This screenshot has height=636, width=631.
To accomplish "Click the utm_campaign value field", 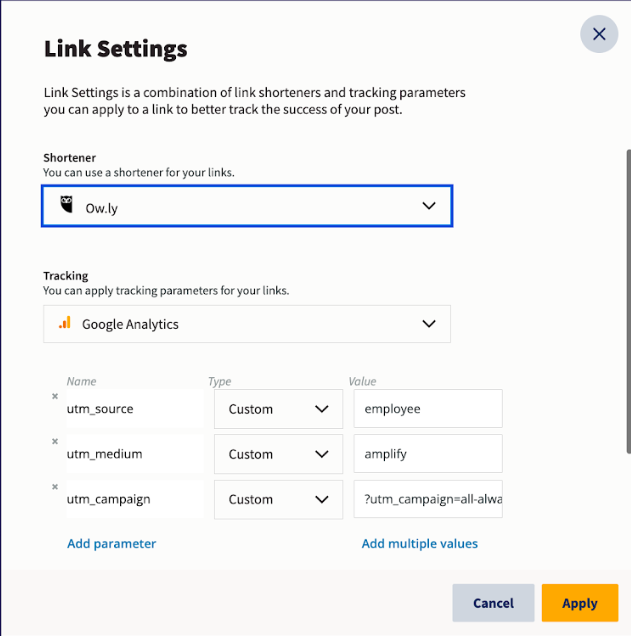I will [428, 499].
